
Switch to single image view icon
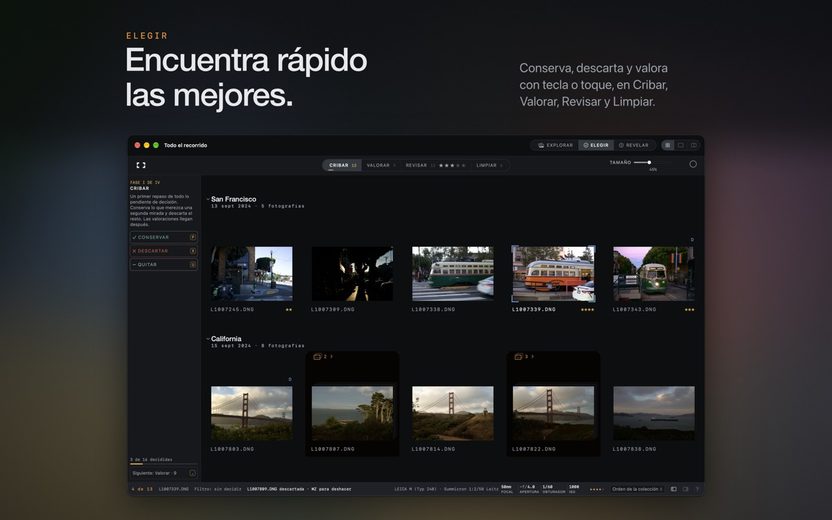point(681,145)
